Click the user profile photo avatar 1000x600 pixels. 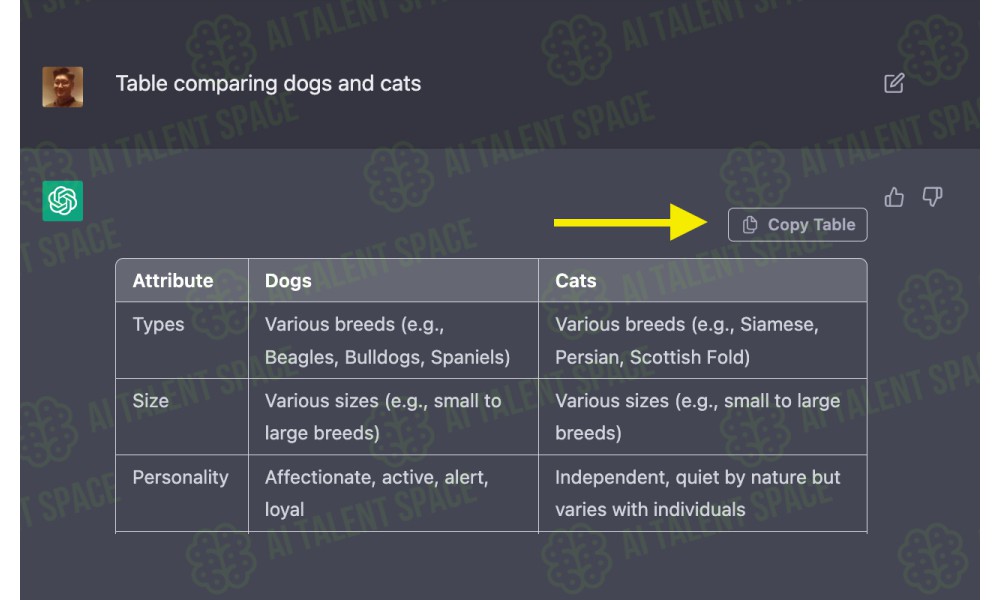point(62,87)
